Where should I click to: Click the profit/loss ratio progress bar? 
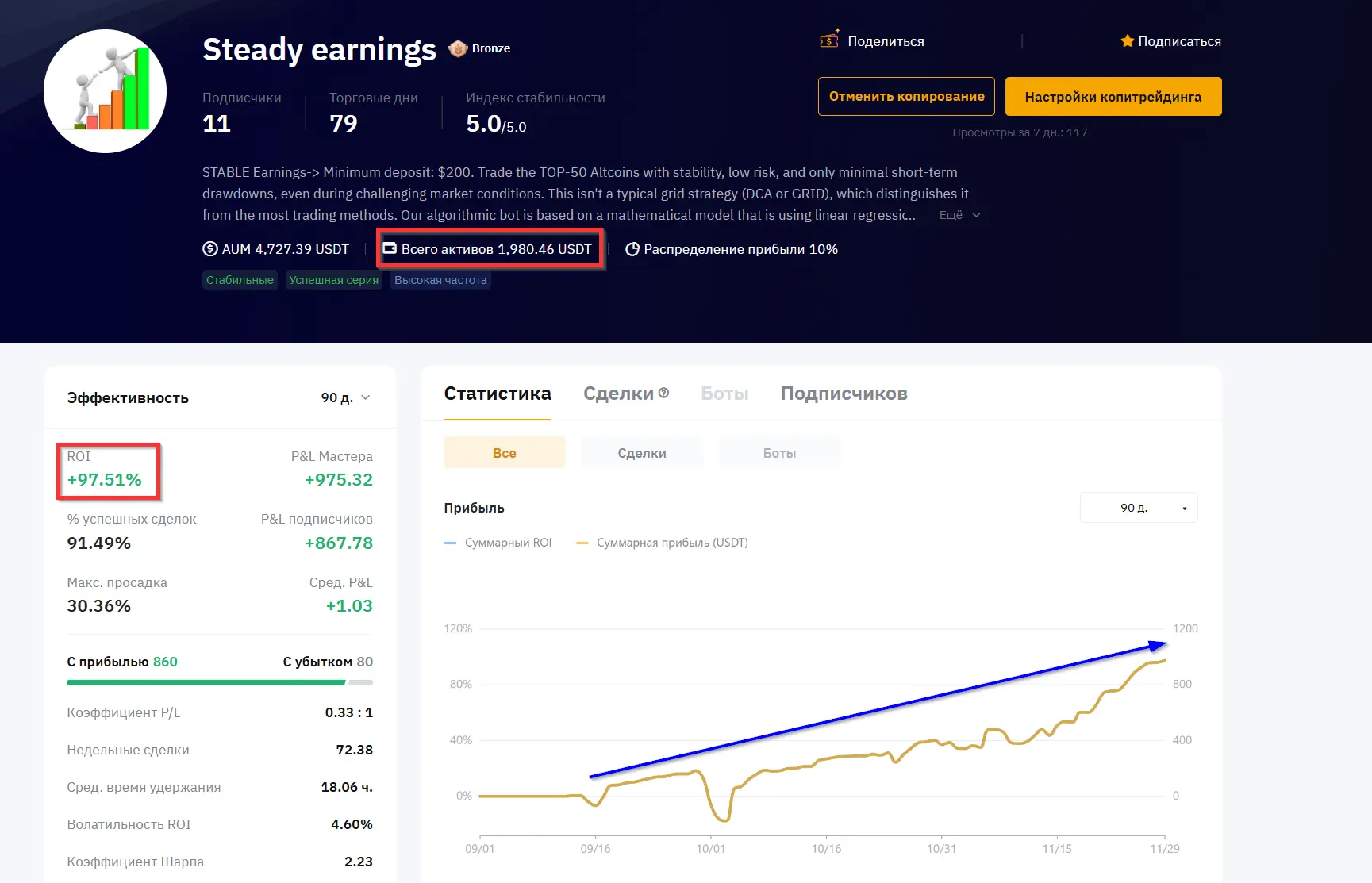pos(220,682)
